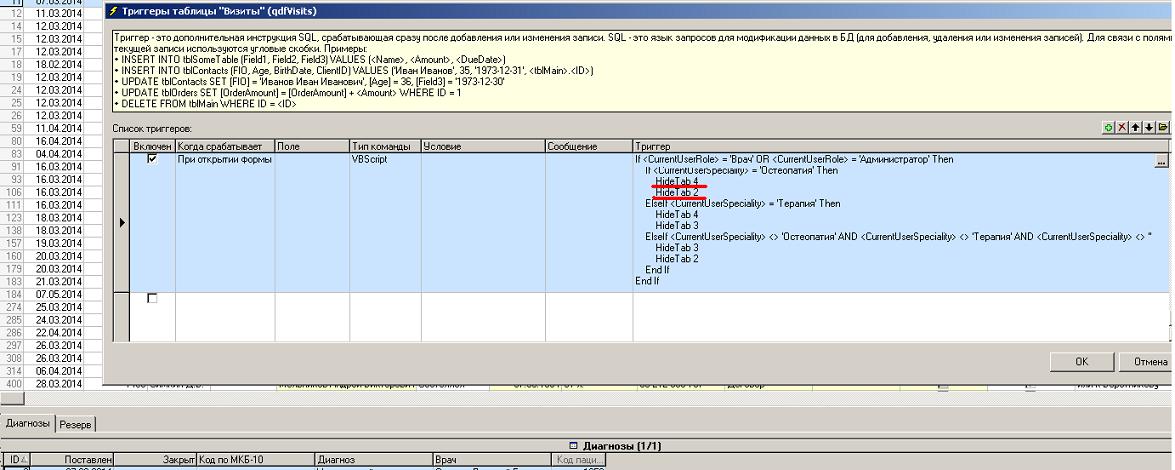This screenshot has height=470, width=1175.
Task: Click the small icon beside Диагнозы (1/1)
Action: (573, 446)
